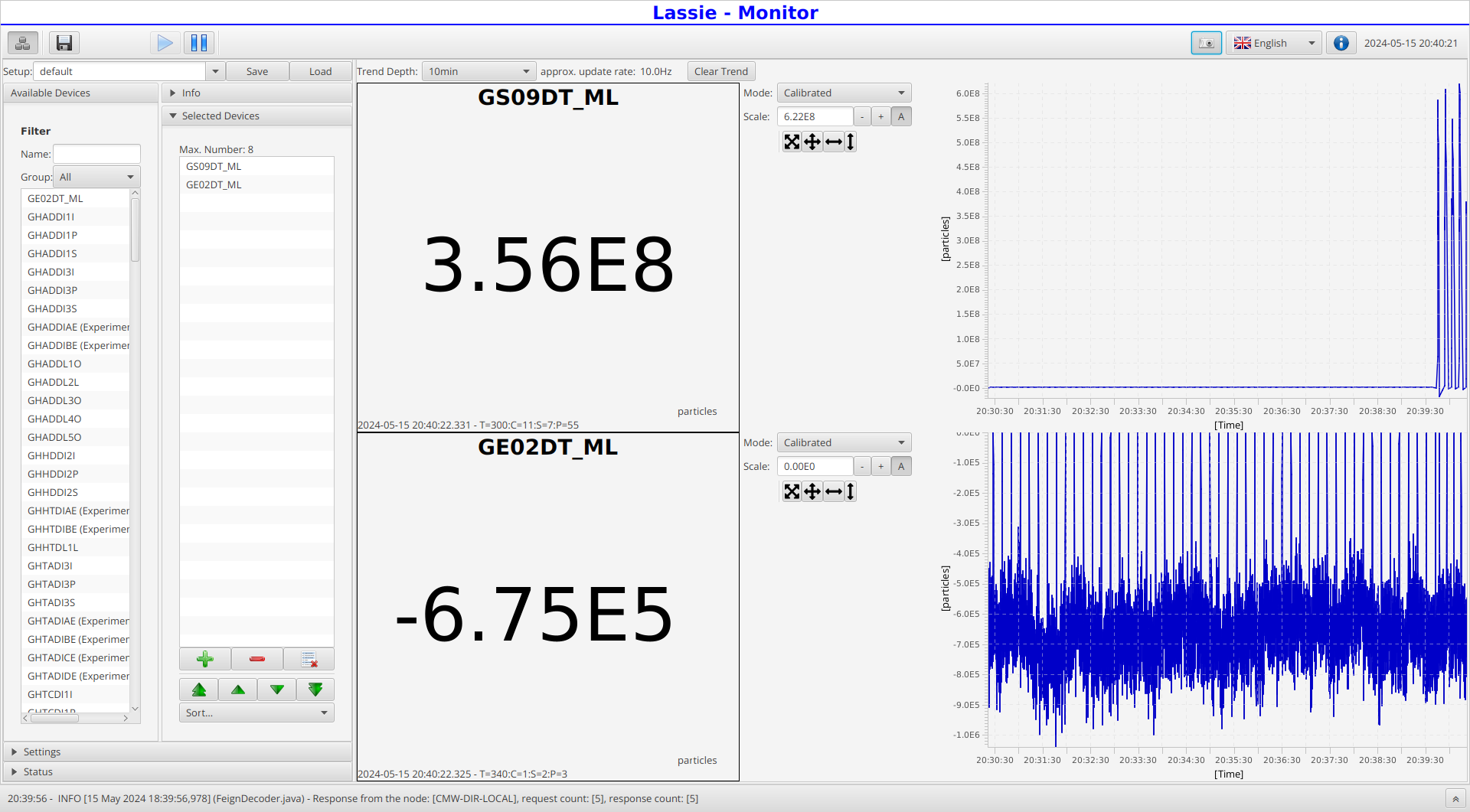Click vertical zoom icon for GE02DT_ML chart
Screen dimensions: 1470x812
coord(850,491)
